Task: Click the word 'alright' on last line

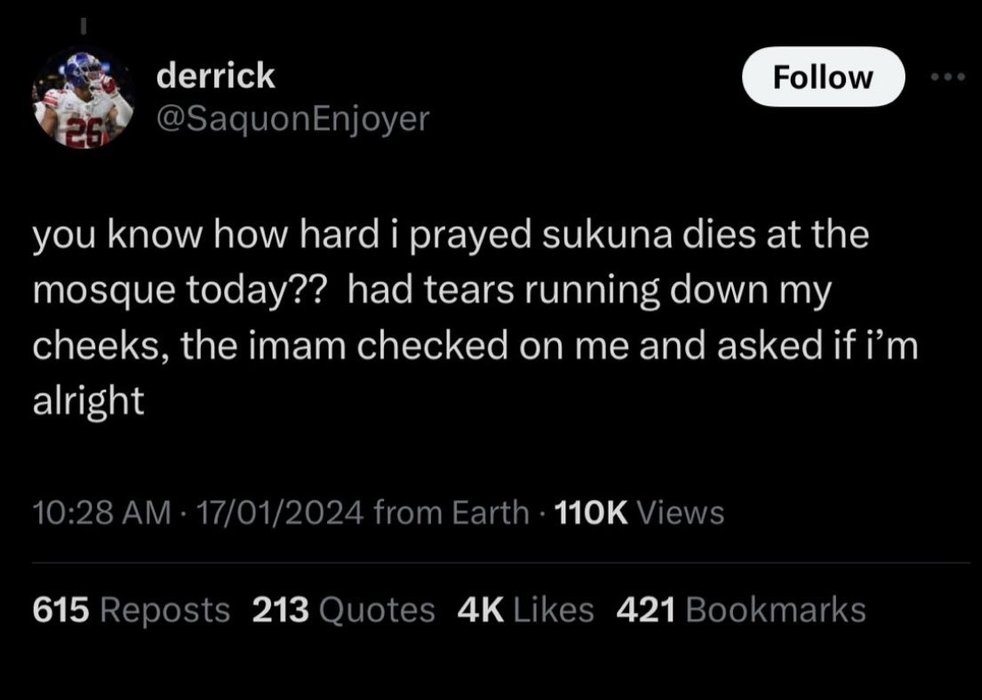Action: [89, 401]
